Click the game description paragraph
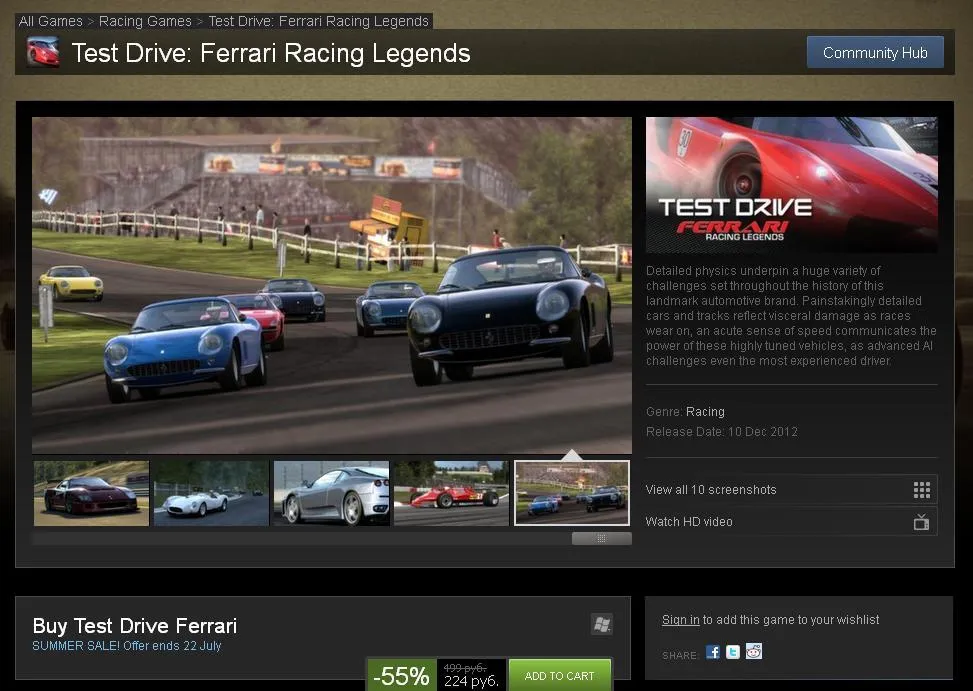Screen dimensions: 973x691 pos(791,316)
